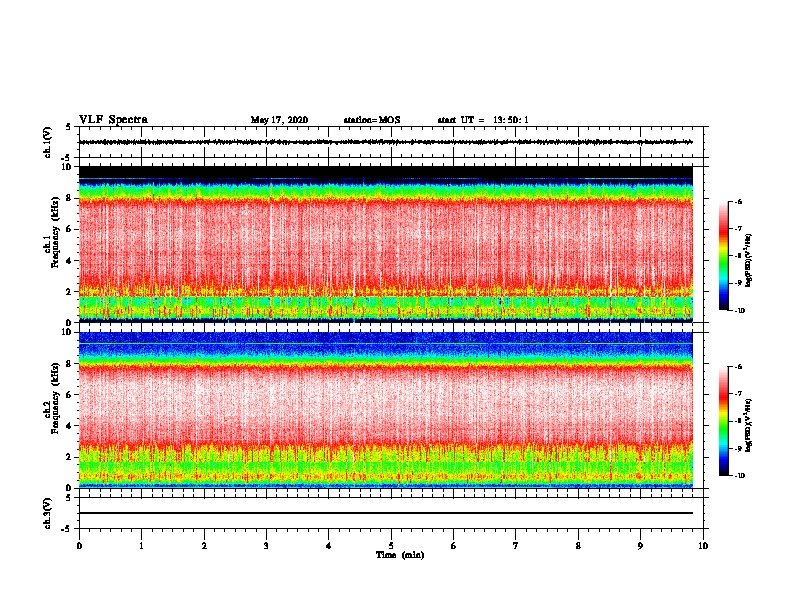792x612 pixels.
Task: Click the ch.1 color scale log PSD label
Action: [749, 260]
